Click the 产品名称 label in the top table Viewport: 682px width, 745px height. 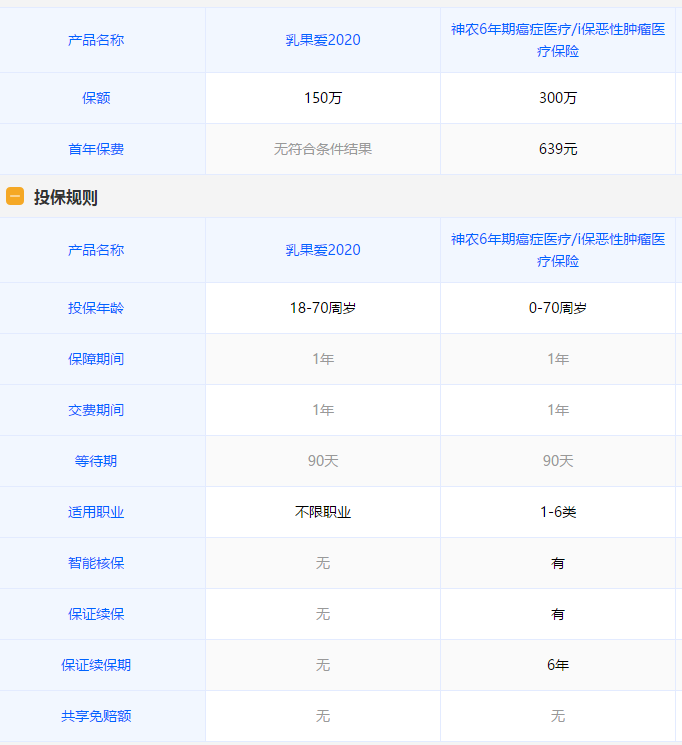pos(96,40)
